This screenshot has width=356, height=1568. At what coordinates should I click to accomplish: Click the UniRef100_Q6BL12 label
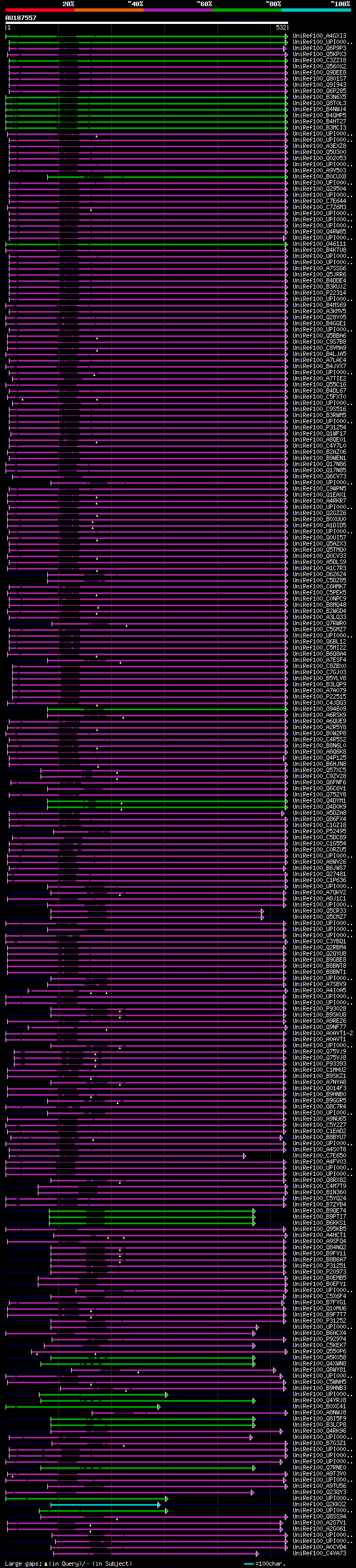pos(319,641)
